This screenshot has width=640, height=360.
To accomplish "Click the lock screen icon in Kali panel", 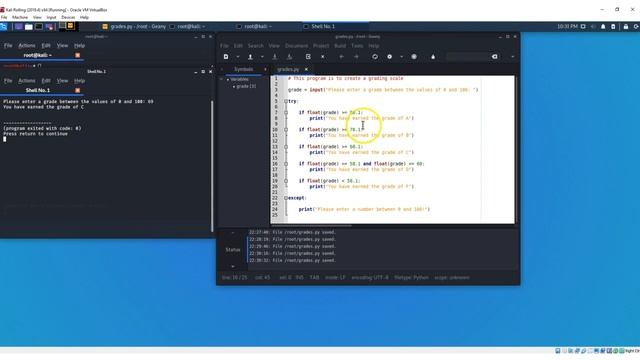I will click(626, 27).
